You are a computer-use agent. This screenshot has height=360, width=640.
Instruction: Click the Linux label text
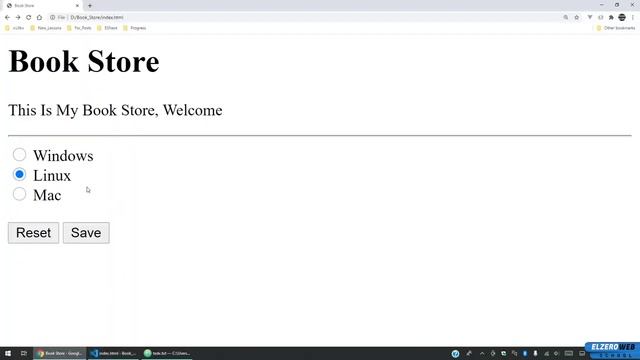[52, 176]
